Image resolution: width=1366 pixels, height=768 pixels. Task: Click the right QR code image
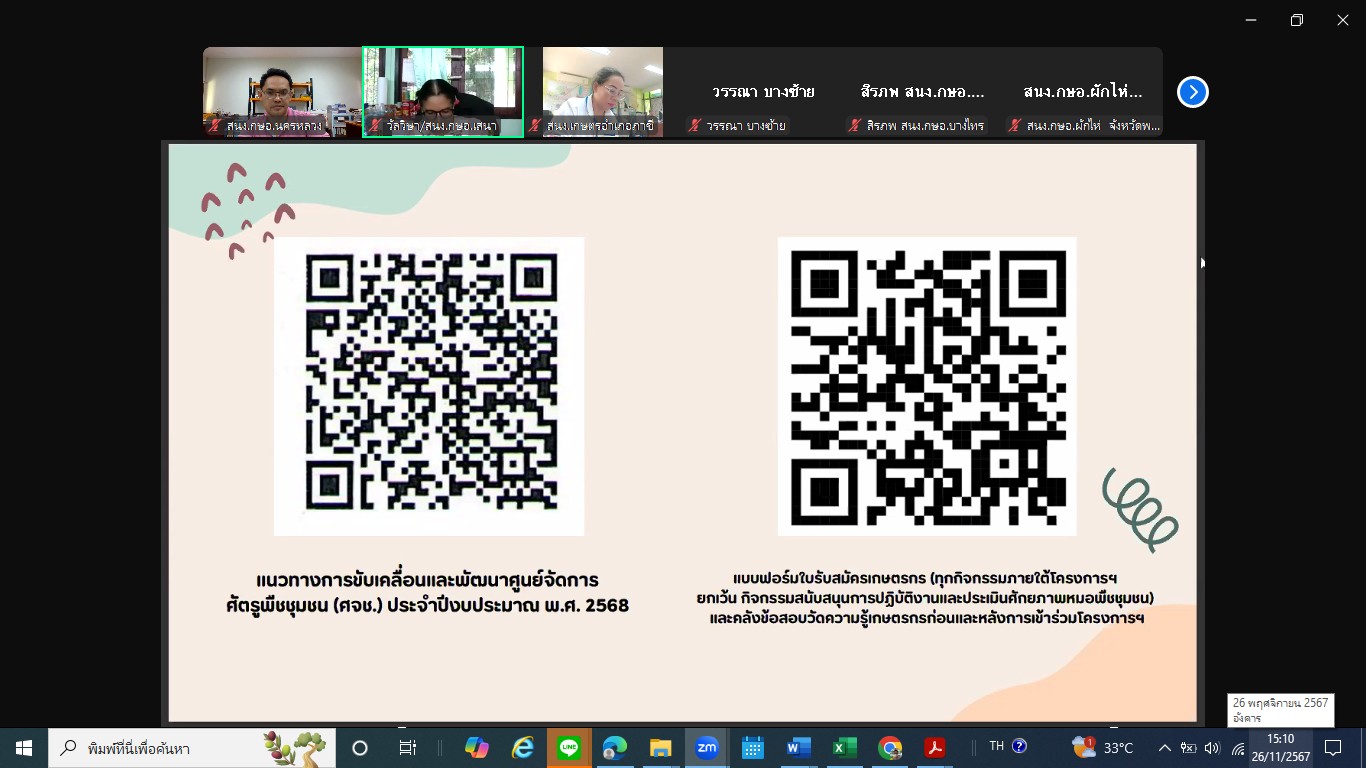pos(927,386)
